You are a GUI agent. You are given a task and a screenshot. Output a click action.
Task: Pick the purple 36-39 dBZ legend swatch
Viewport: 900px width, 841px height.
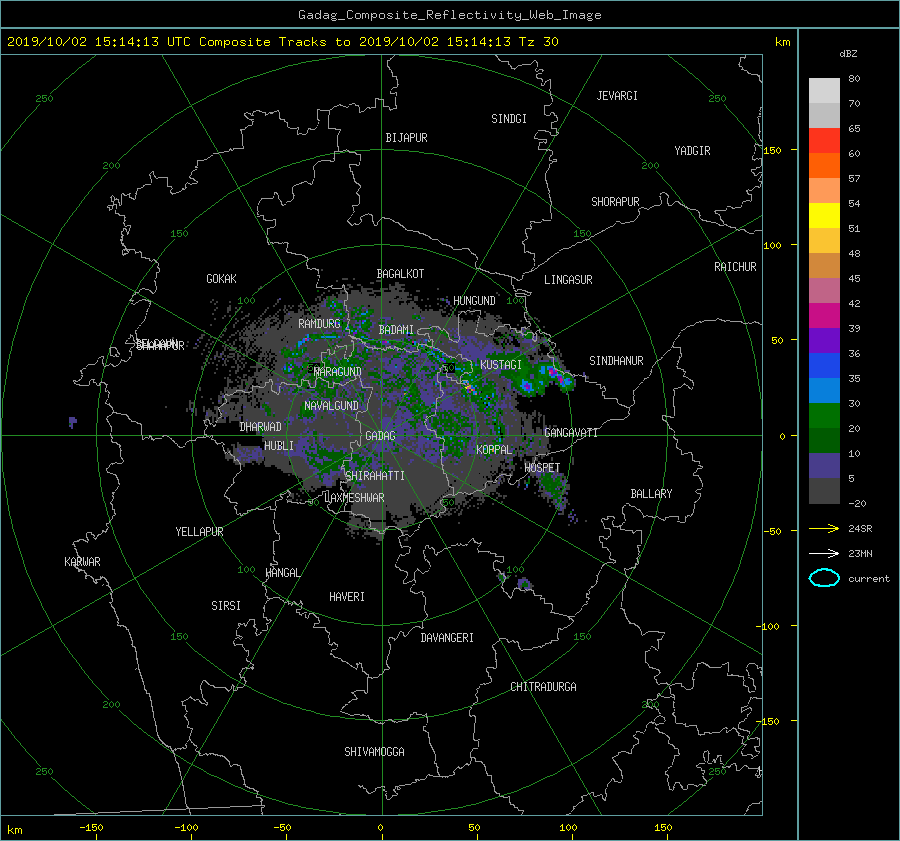824,340
